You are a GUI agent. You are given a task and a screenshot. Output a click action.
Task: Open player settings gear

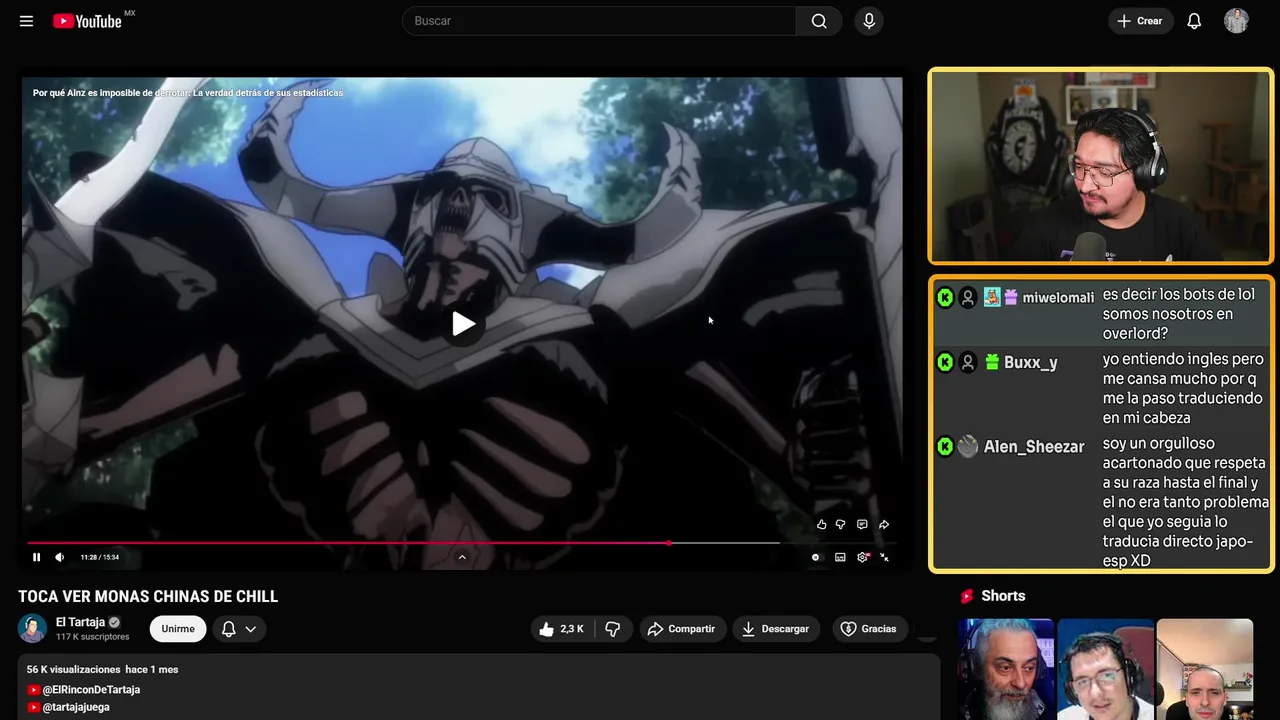point(863,557)
